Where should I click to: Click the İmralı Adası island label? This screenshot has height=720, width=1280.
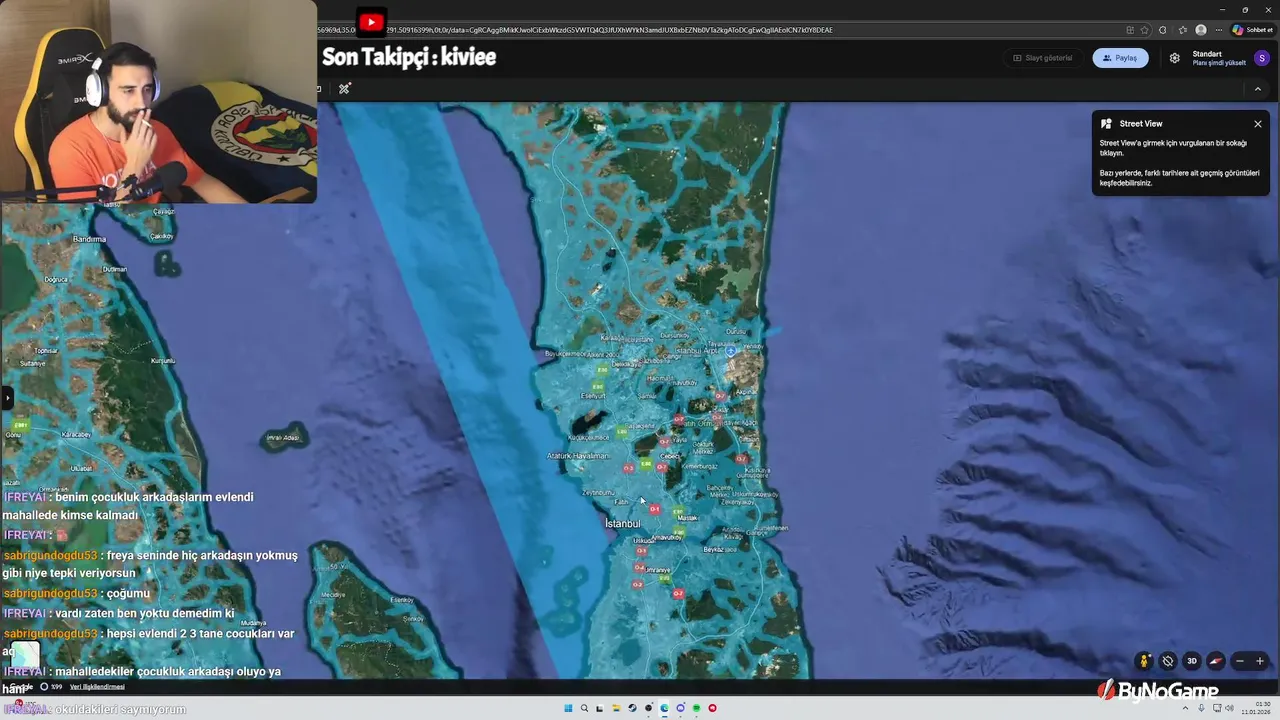click(x=283, y=438)
